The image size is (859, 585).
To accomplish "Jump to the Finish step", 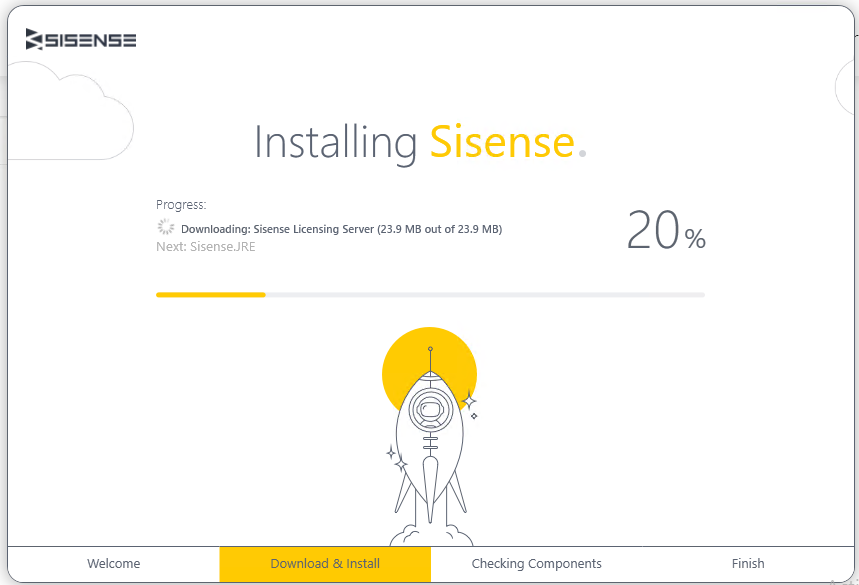I will pos(747,563).
